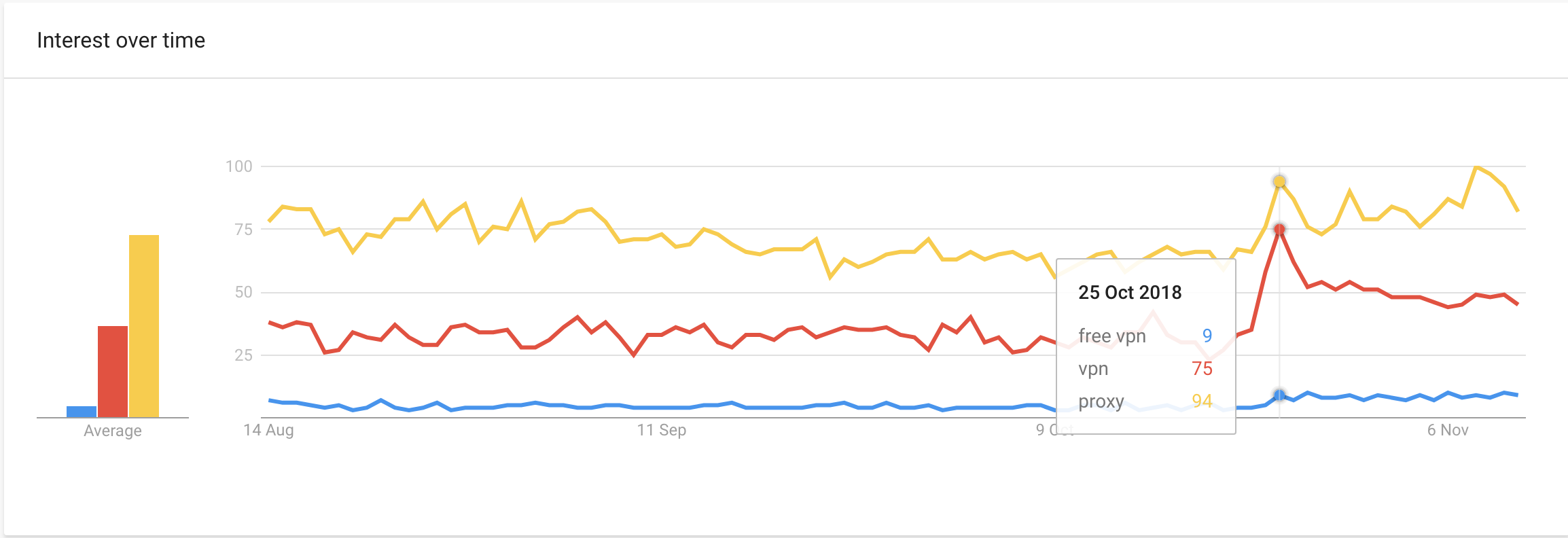Select the blue free vpn data point

pyautogui.click(x=1279, y=395)
